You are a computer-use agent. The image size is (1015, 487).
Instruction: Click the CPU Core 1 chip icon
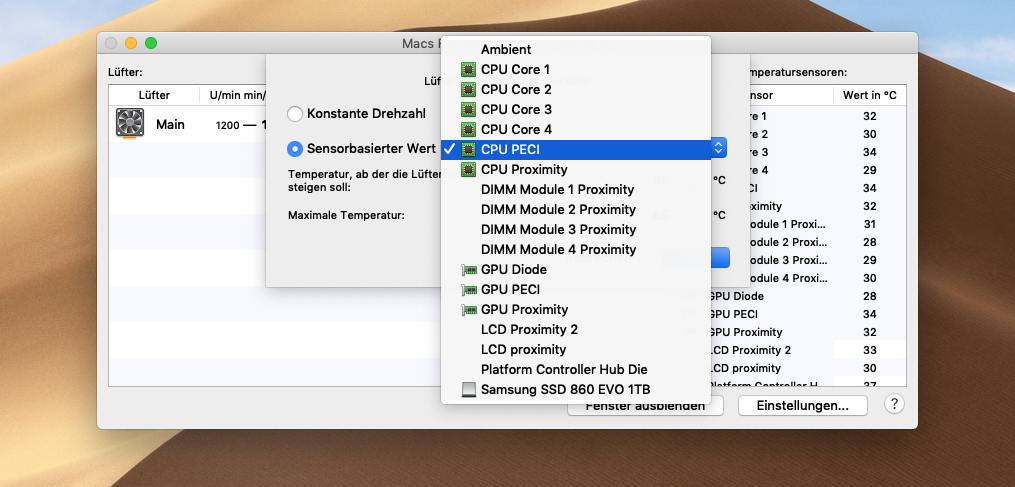[x=468, y=70]
